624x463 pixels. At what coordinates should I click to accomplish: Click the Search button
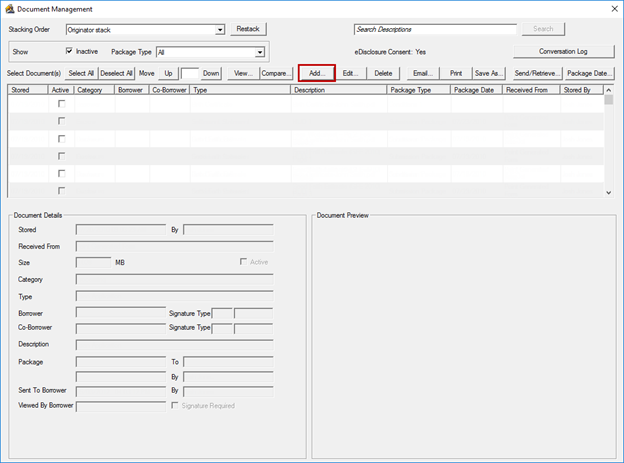pyautogui.click(x=543, y=29)
